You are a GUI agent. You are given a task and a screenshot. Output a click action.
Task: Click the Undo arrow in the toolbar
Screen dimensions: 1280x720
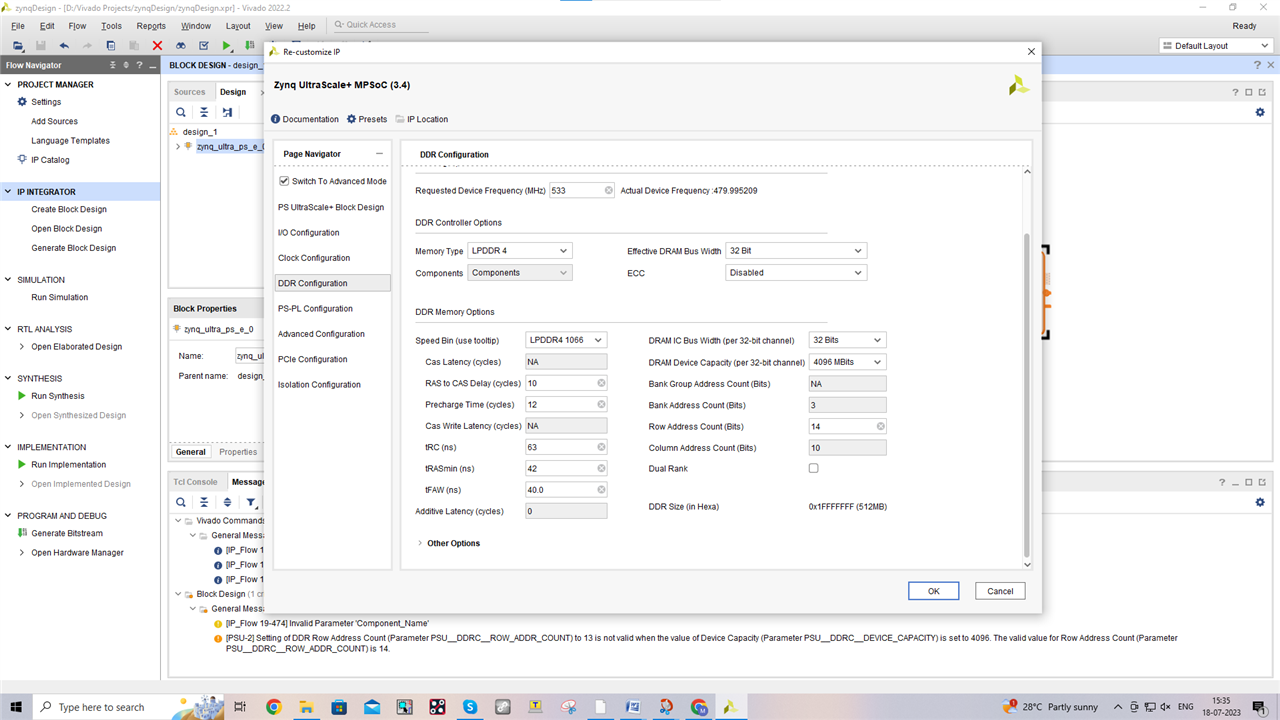tap(64, 46)
